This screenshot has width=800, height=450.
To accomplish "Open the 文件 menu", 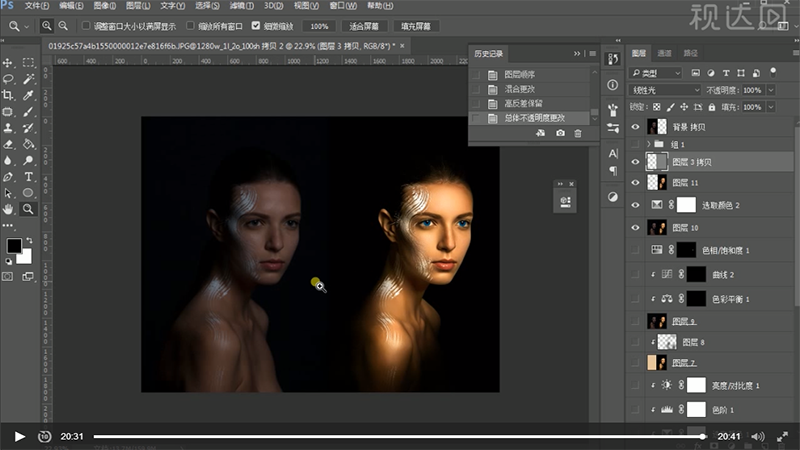I will [37, 6].
